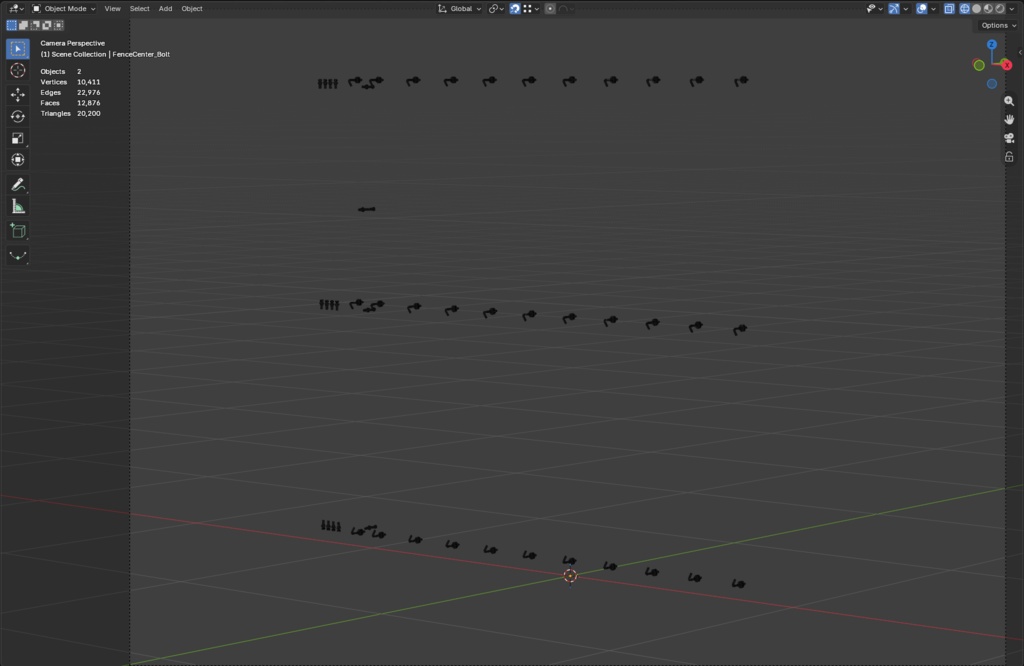
Task: Activate the Scale tool
Action: click(18, 138)
